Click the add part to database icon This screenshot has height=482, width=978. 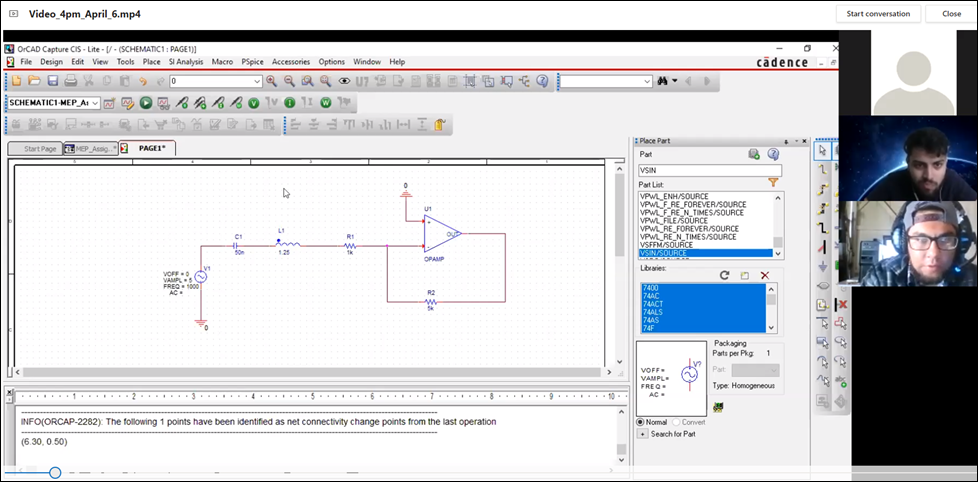pyautogui.click(x=753, y=154)
